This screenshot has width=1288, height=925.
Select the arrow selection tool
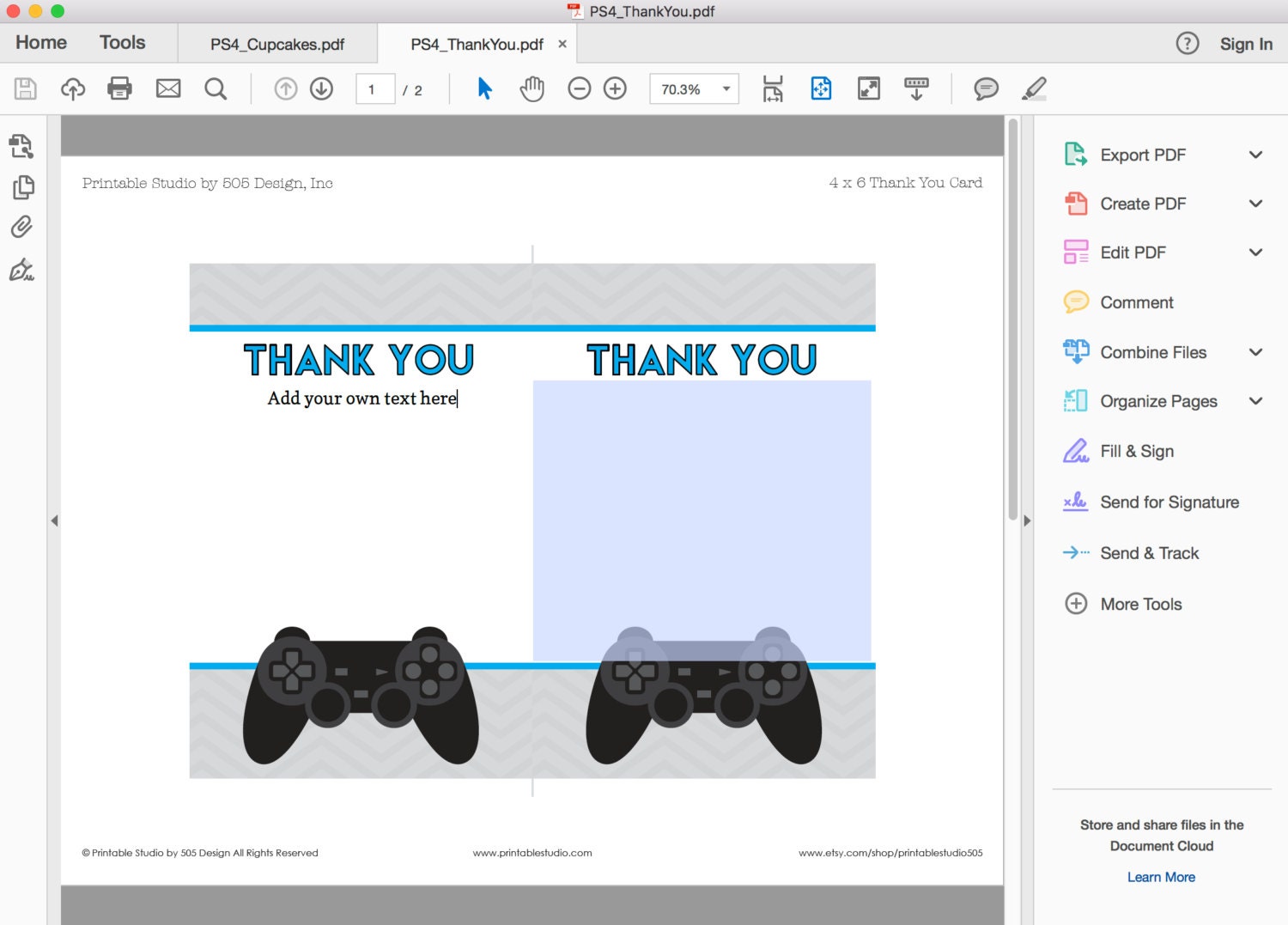point(483,88)
